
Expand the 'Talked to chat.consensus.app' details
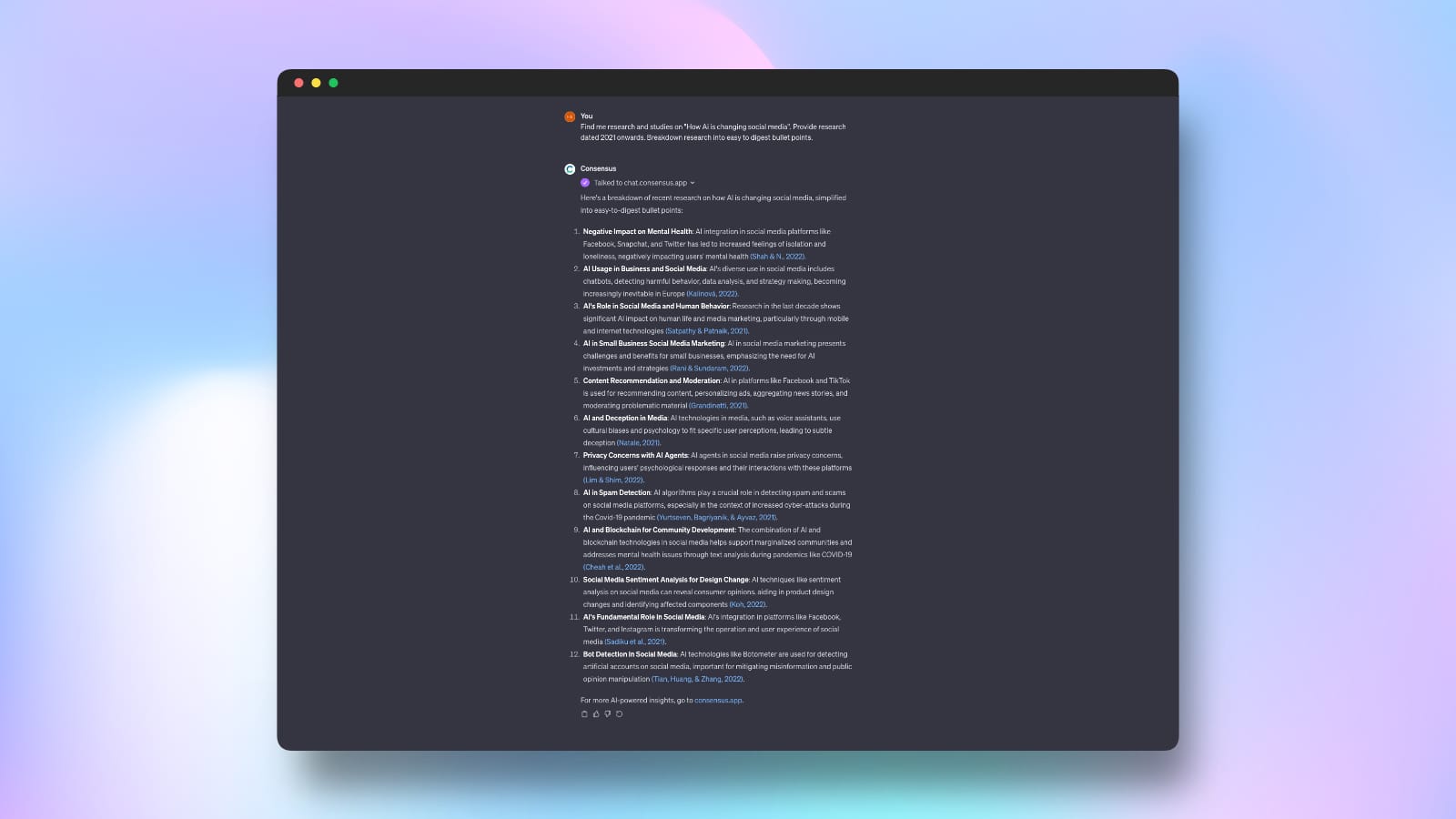click(644, 183)
